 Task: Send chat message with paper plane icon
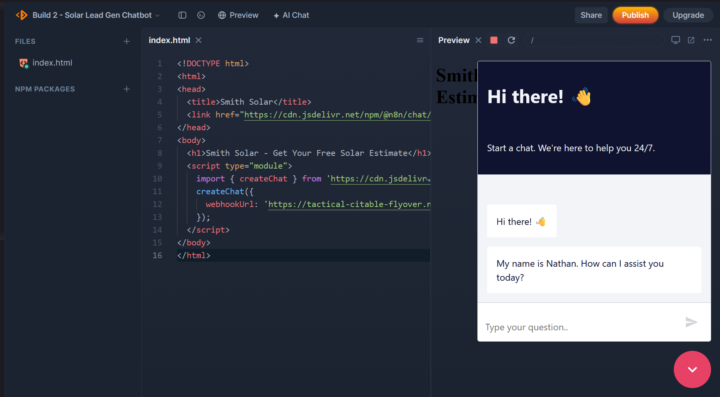point(692,322)
